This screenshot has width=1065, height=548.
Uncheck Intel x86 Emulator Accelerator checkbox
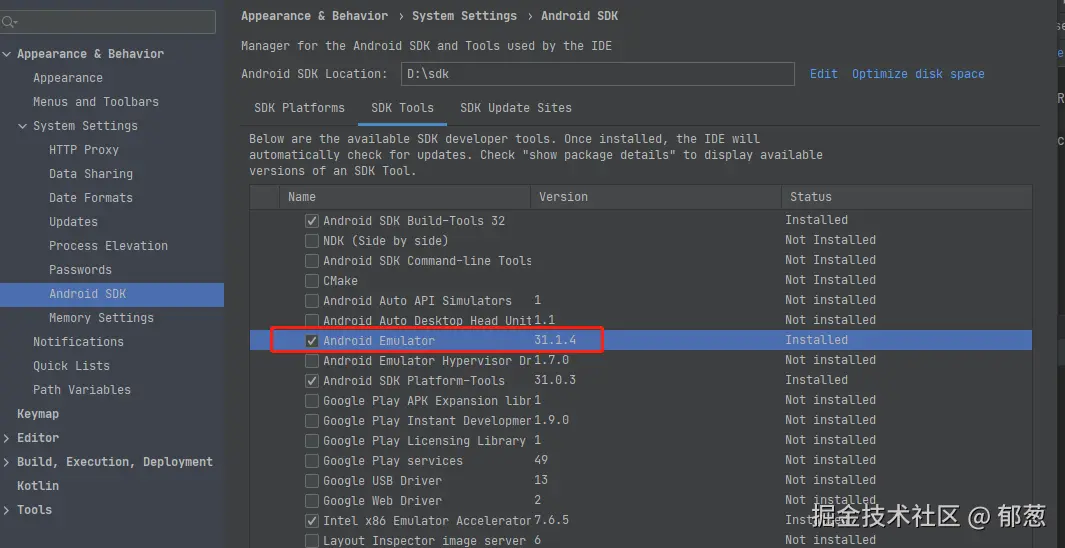[x=312, y=521]
